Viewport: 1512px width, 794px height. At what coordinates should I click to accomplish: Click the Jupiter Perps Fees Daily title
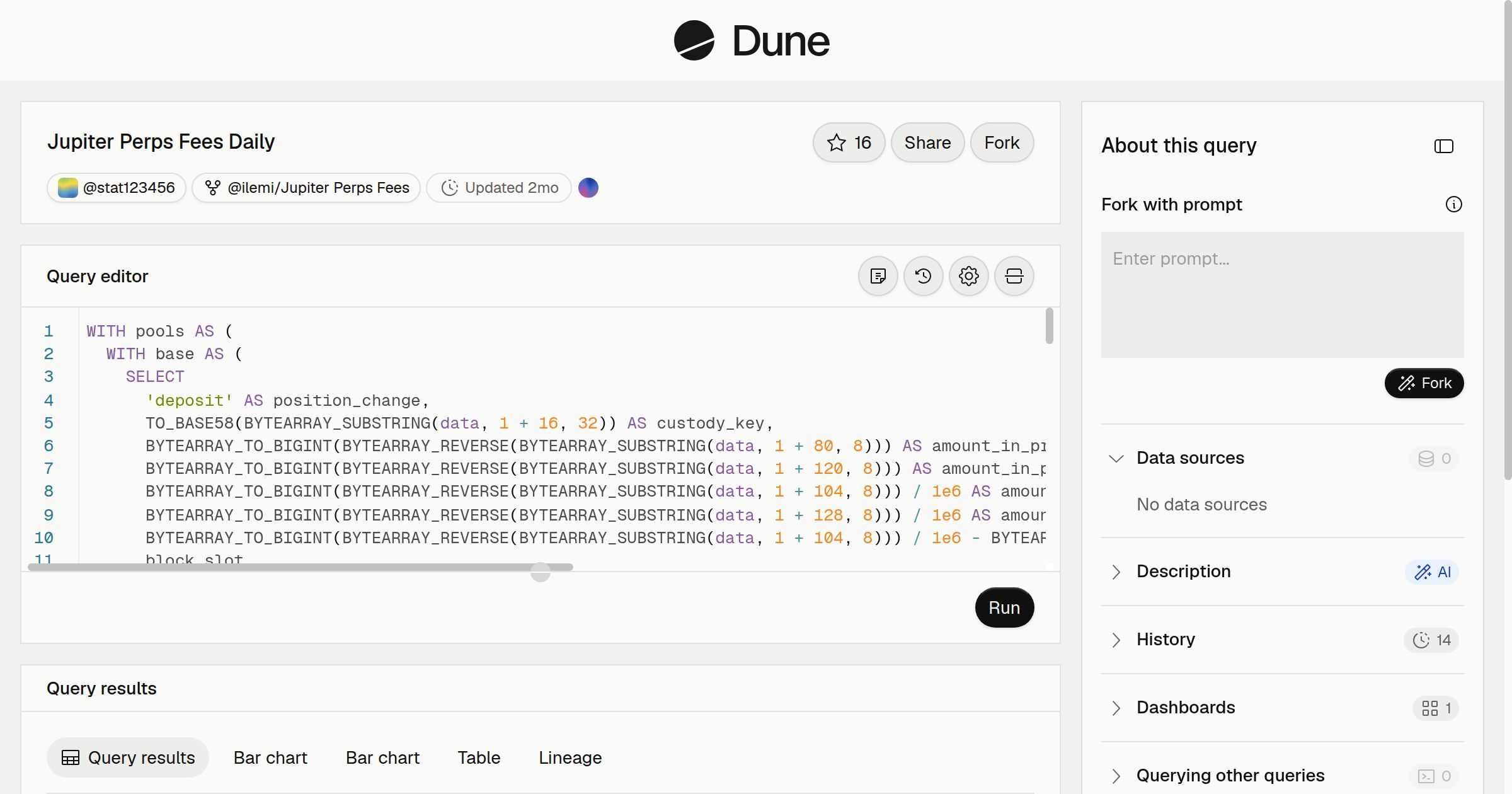pos(161,142)
